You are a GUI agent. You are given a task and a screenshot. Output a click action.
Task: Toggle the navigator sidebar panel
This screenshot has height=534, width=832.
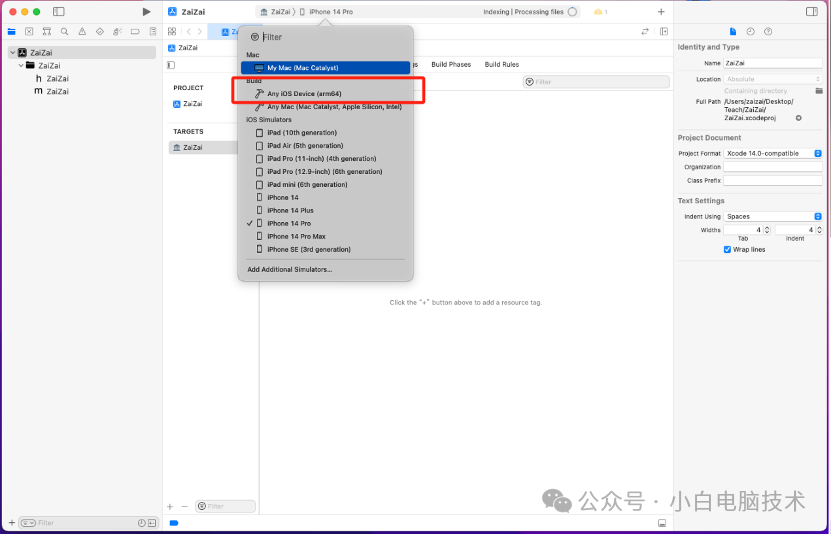[59, 12]
